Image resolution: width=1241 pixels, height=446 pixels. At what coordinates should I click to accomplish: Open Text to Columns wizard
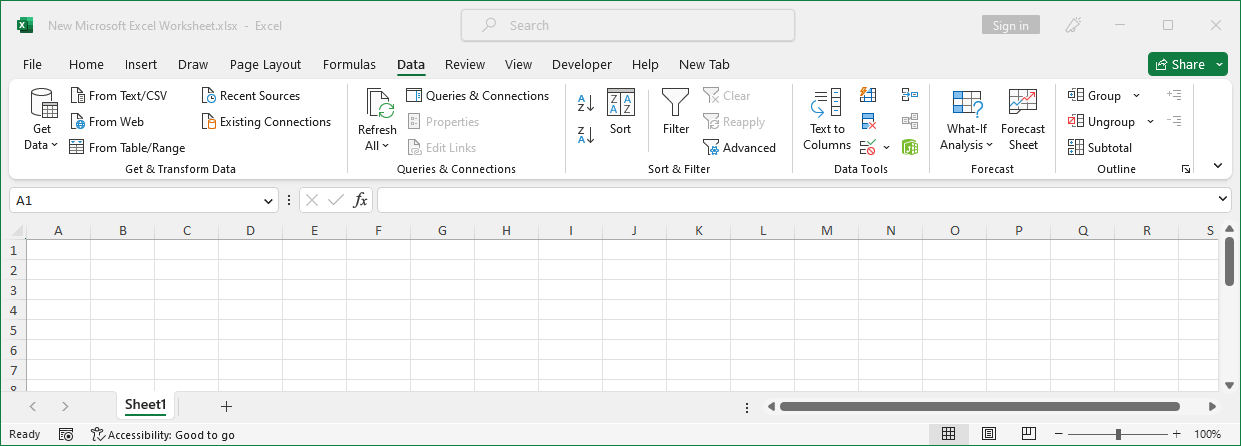827,120
